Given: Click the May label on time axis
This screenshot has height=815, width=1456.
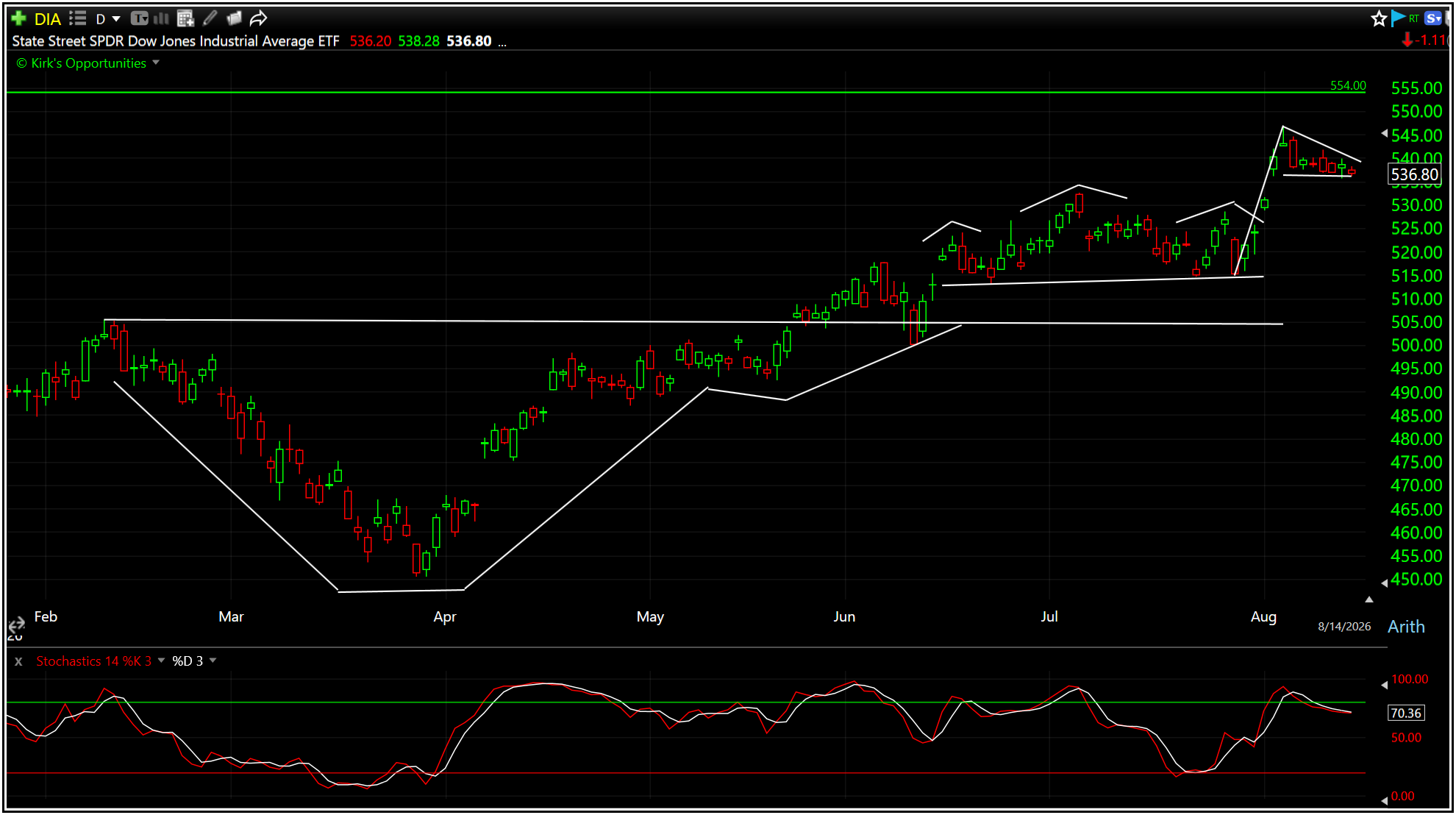Looking at the screenshot, I should click(650, 616).
